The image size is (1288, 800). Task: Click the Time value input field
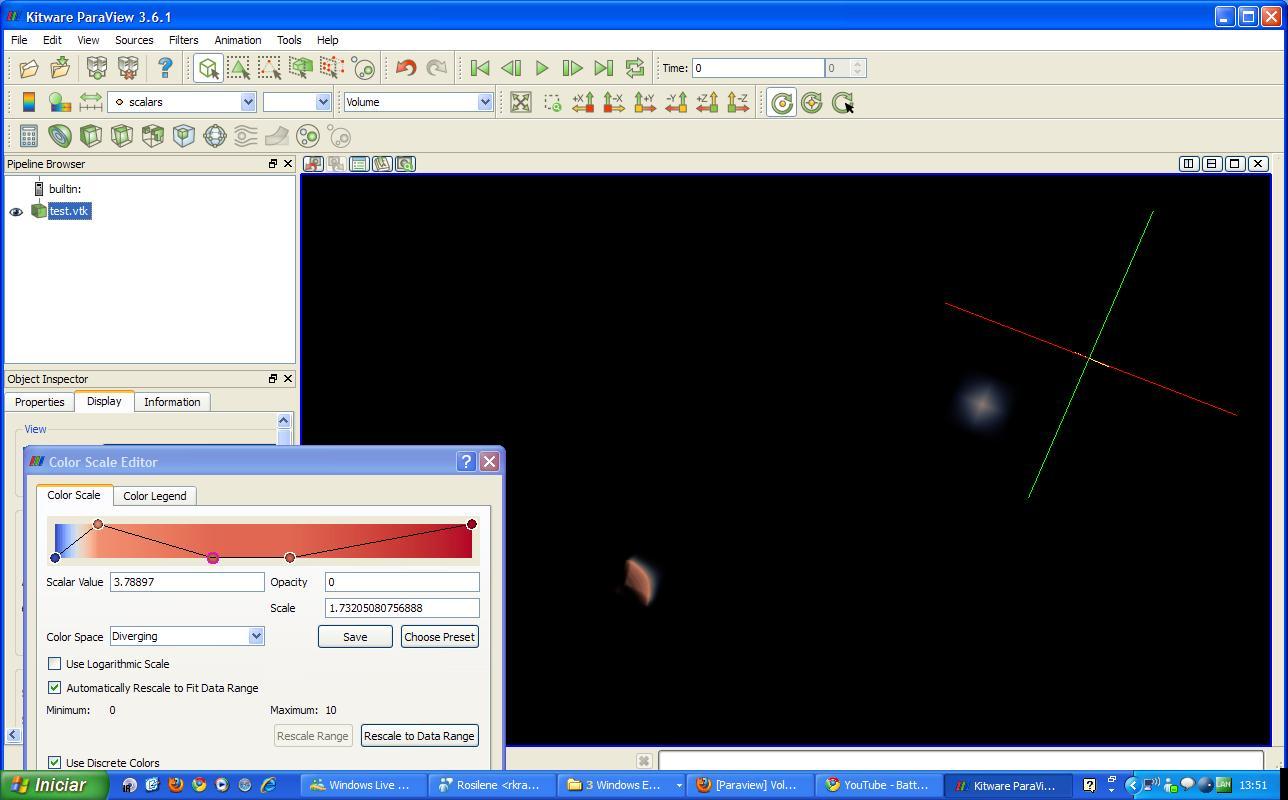(x=758, y=68)
